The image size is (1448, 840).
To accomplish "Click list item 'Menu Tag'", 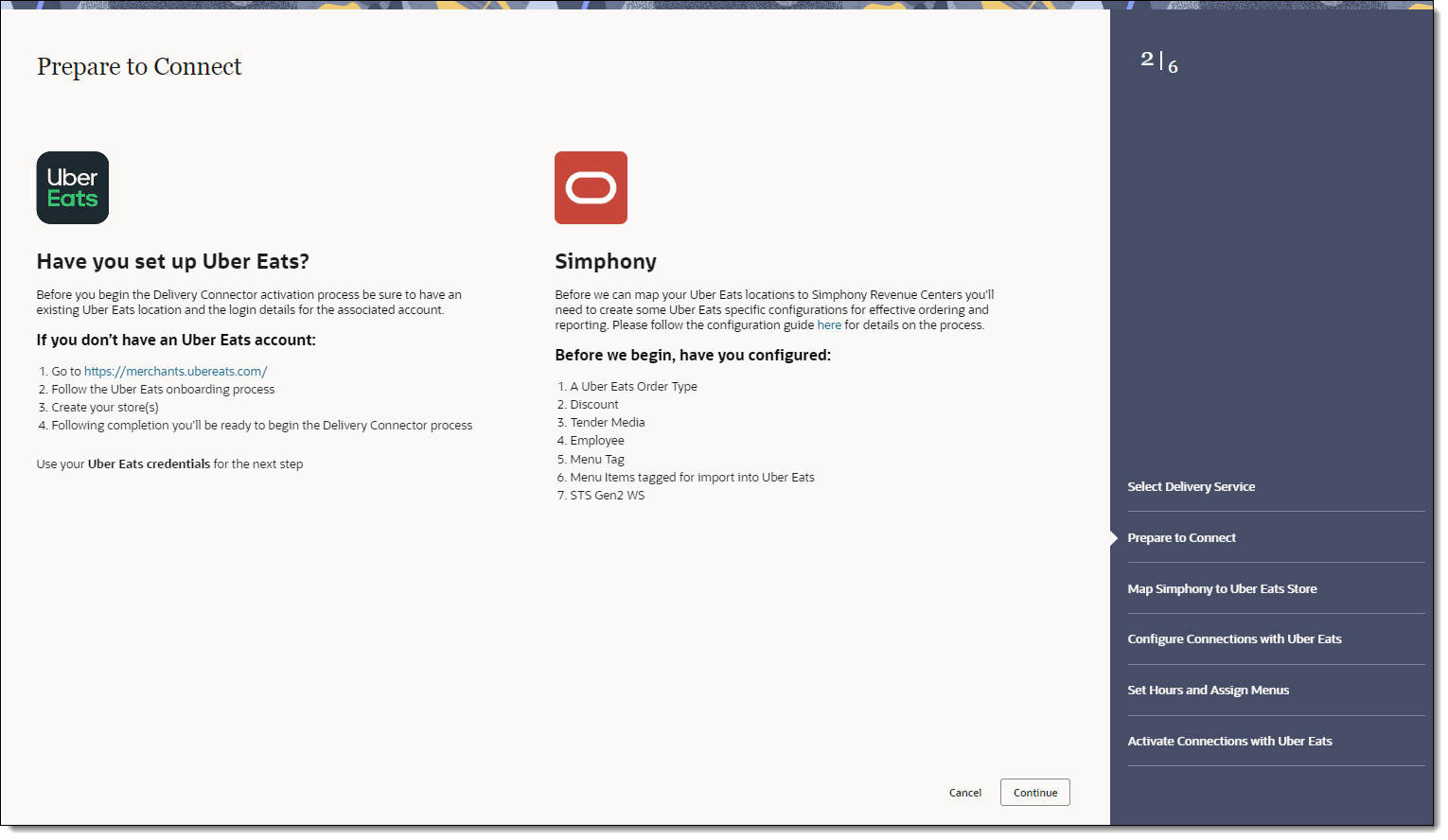I will coord(597,460).
